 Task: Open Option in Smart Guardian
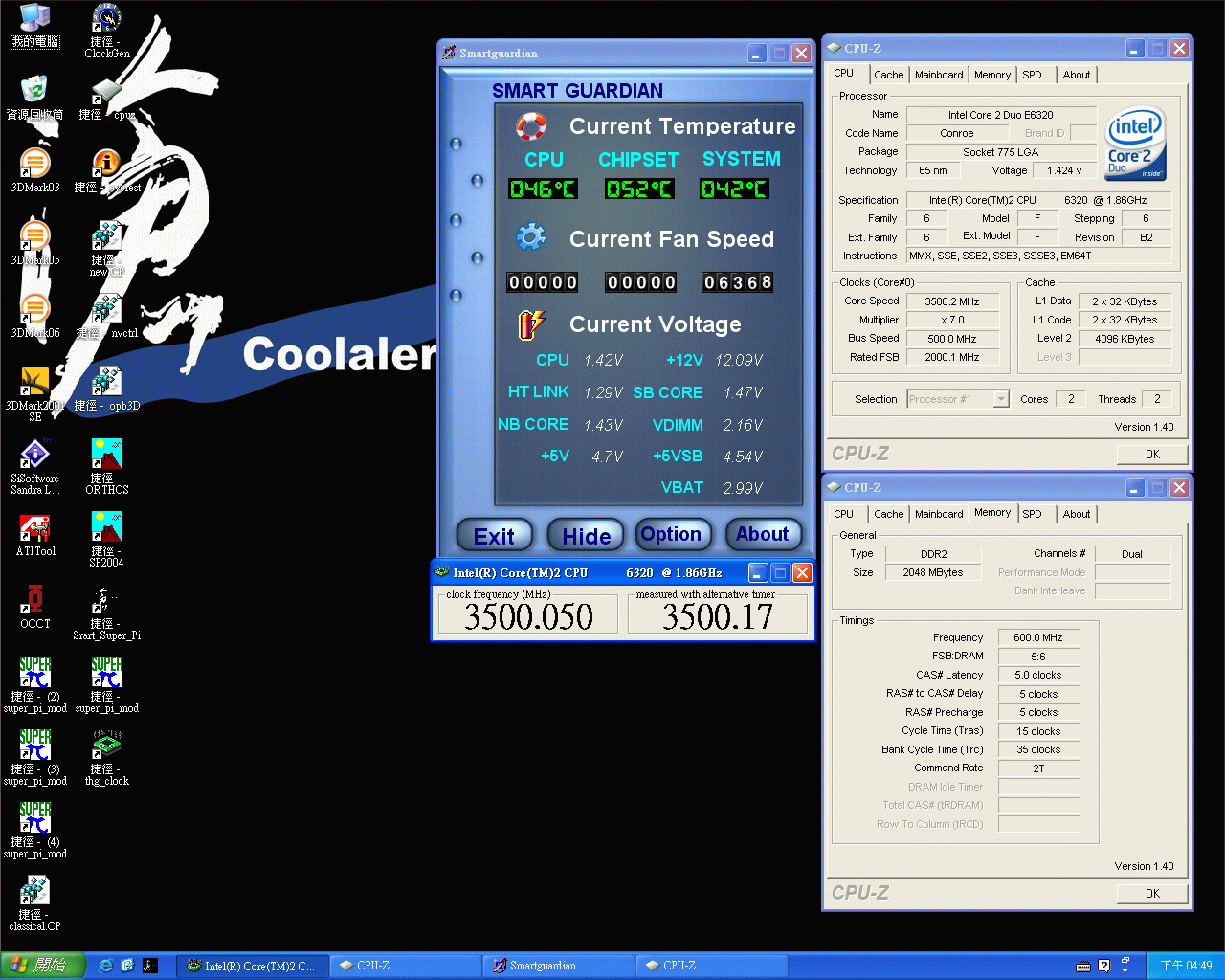[672, 535]
